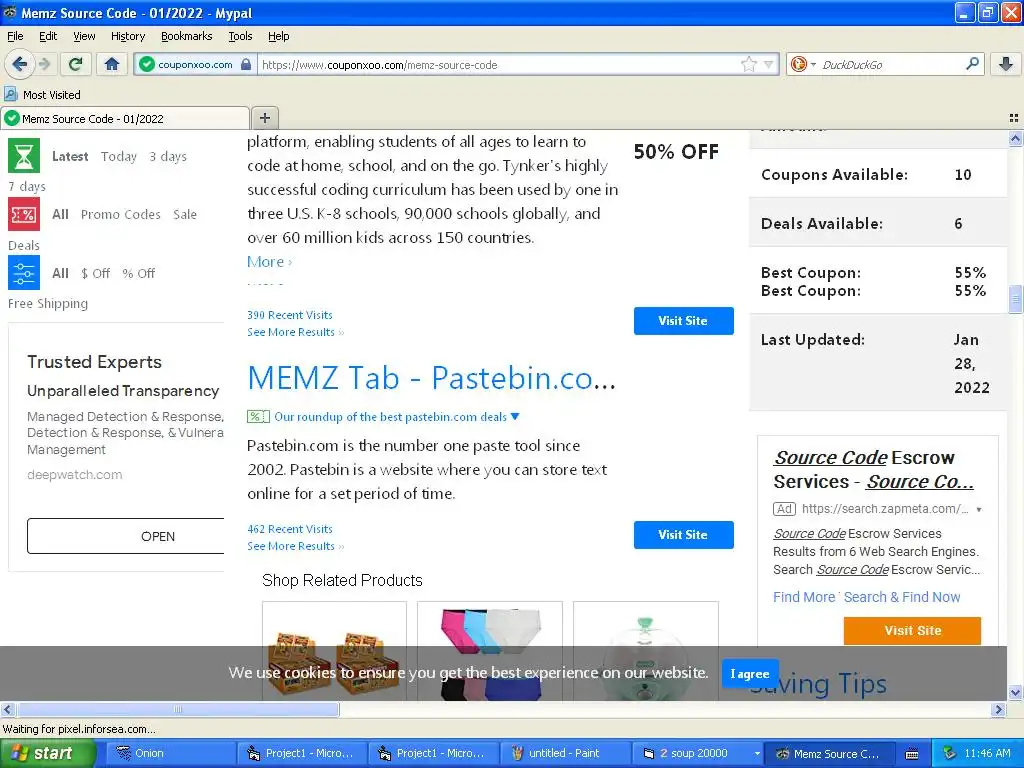Click the horizontal scrollbar thumb
This screenshot has width=1024, height=768.
[178, 709]
